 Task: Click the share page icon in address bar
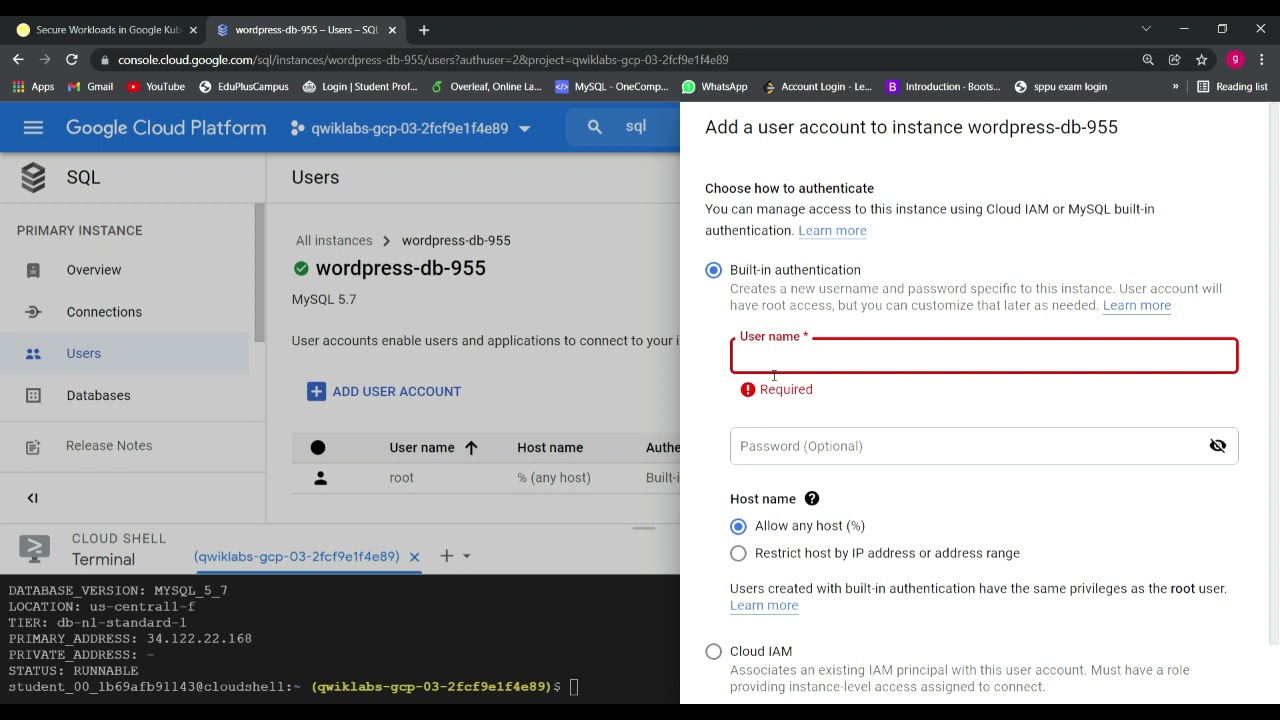(1175, 60)
